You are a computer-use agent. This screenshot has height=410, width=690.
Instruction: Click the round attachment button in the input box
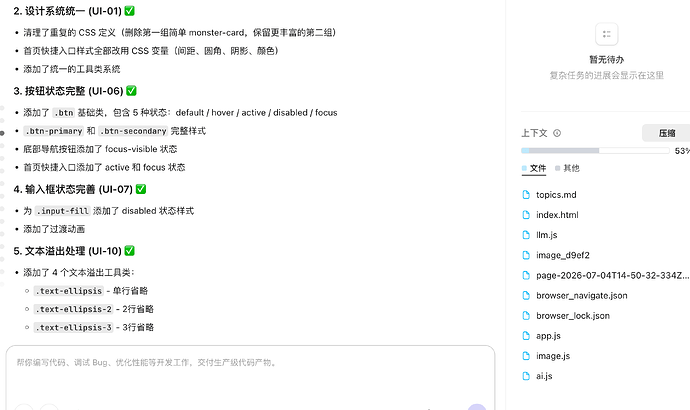pyautogui.click(x=24, y=407)
